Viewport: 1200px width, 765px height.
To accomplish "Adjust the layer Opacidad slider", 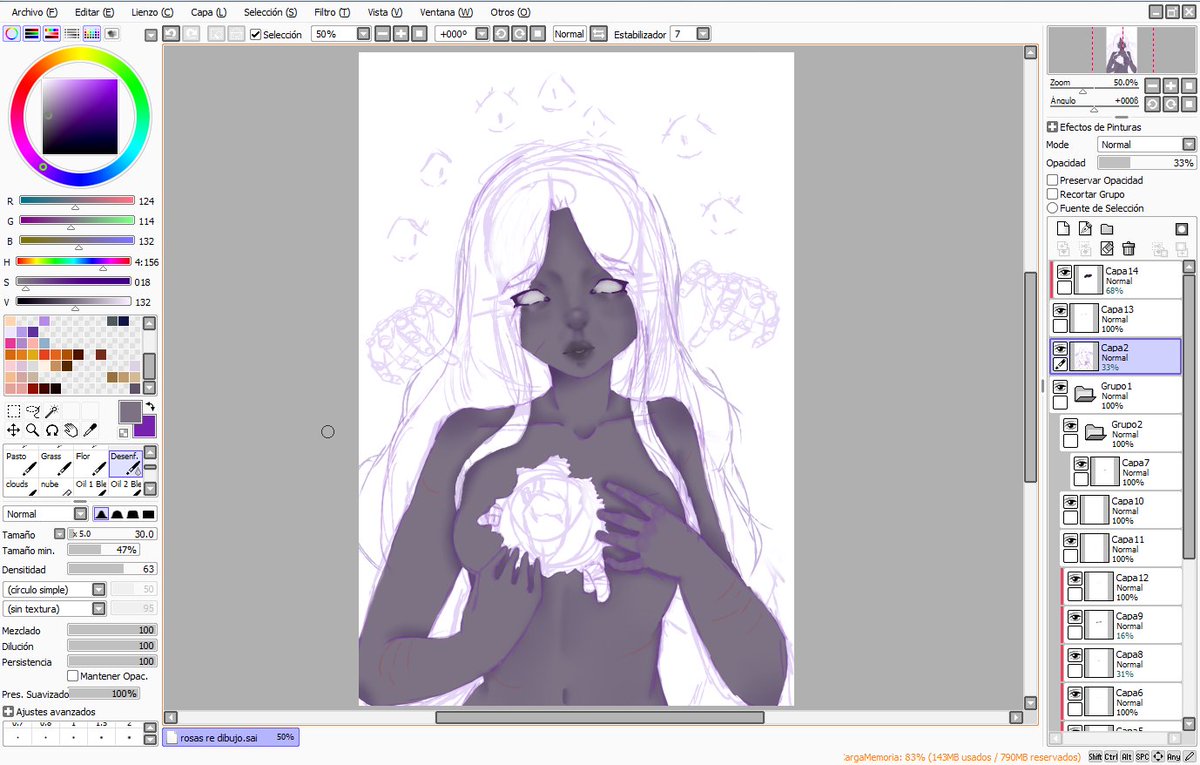I will coord(1146,162).
